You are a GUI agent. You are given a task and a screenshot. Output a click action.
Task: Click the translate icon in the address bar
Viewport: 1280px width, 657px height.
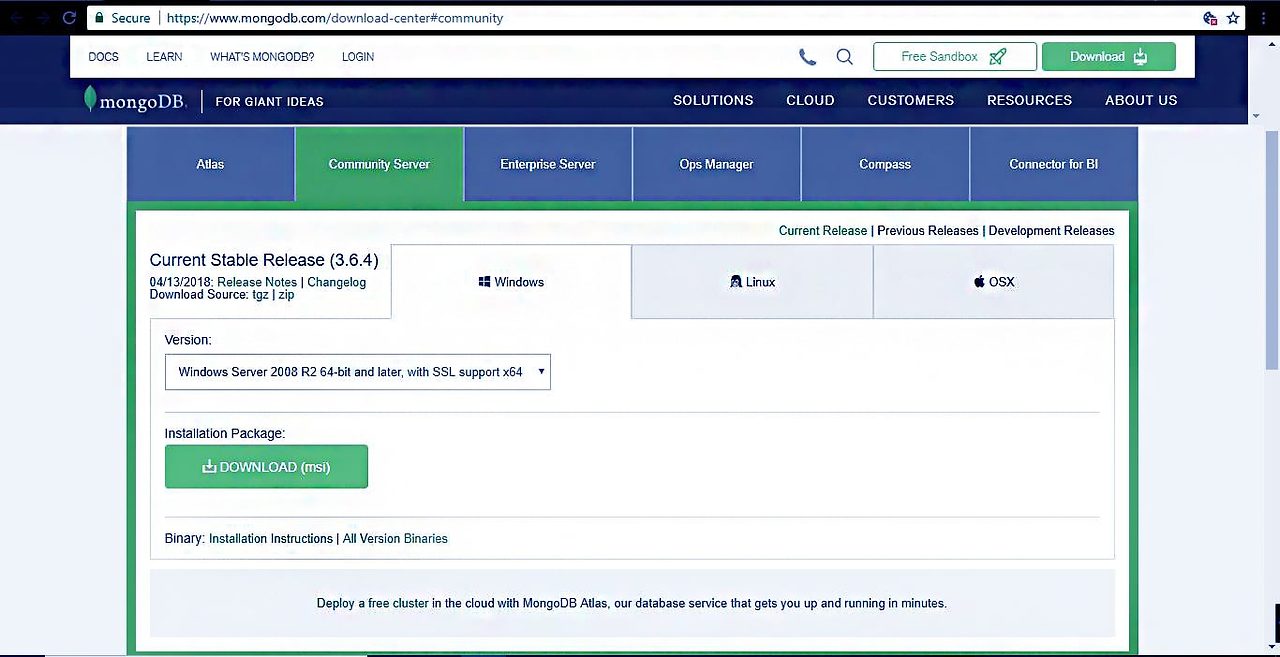pos(1210,18)
